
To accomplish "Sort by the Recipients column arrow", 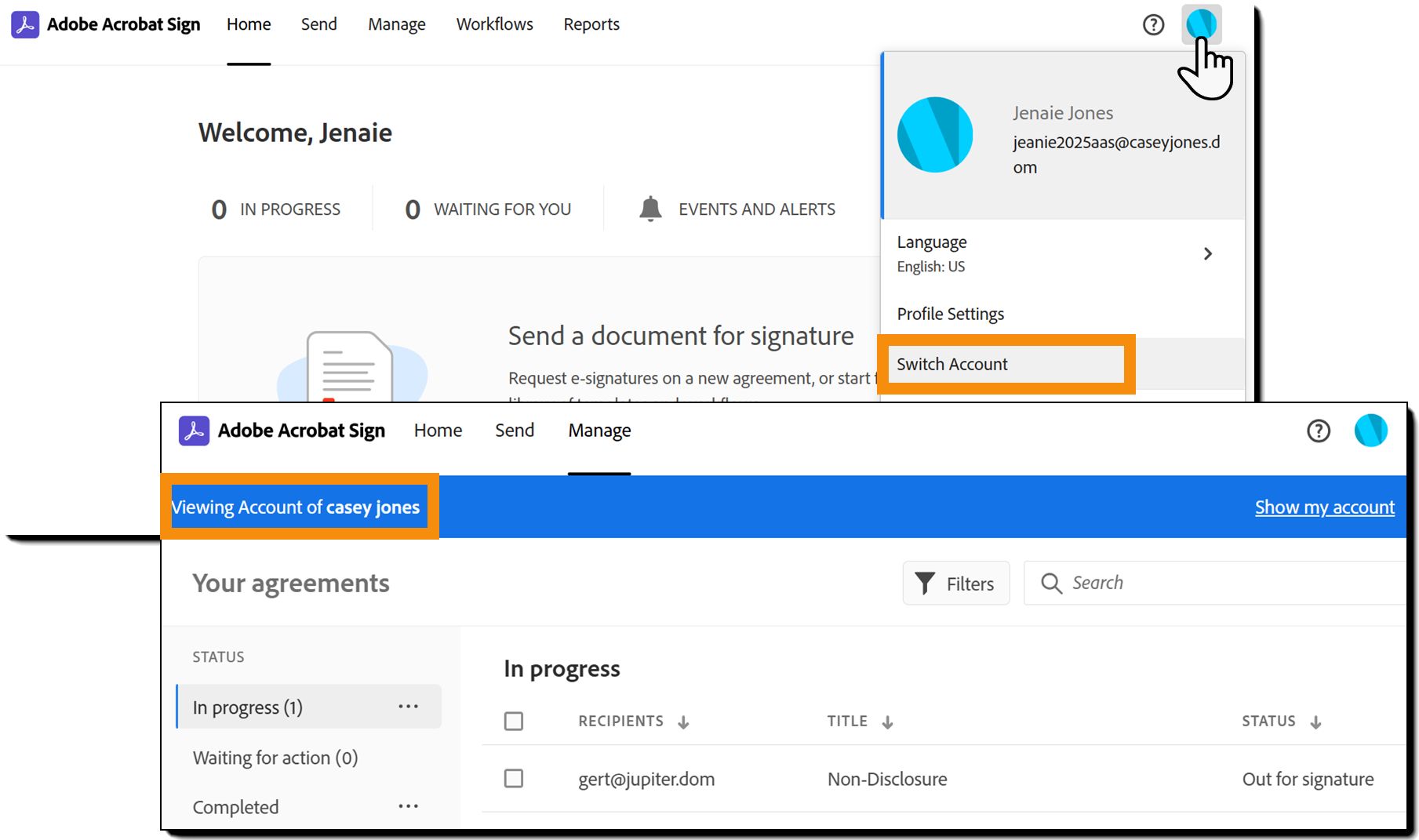I will pos(683,722).
